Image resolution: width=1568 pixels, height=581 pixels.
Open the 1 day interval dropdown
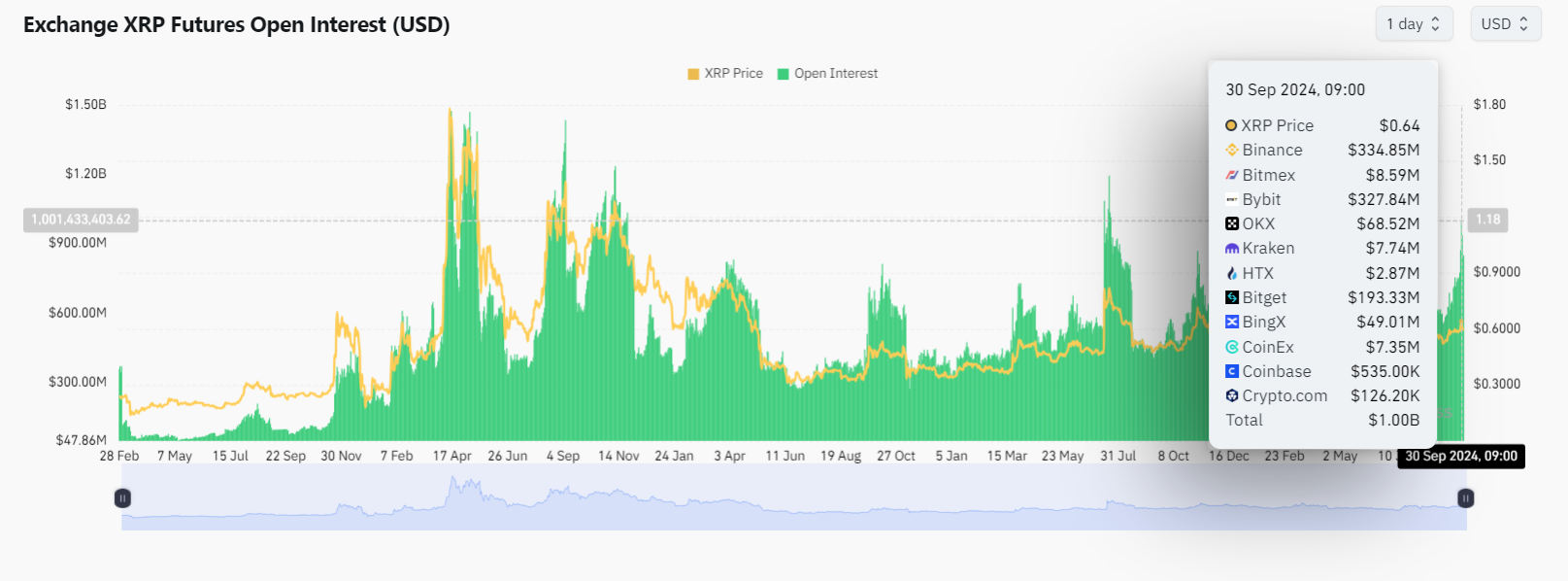click(1414, 24)
